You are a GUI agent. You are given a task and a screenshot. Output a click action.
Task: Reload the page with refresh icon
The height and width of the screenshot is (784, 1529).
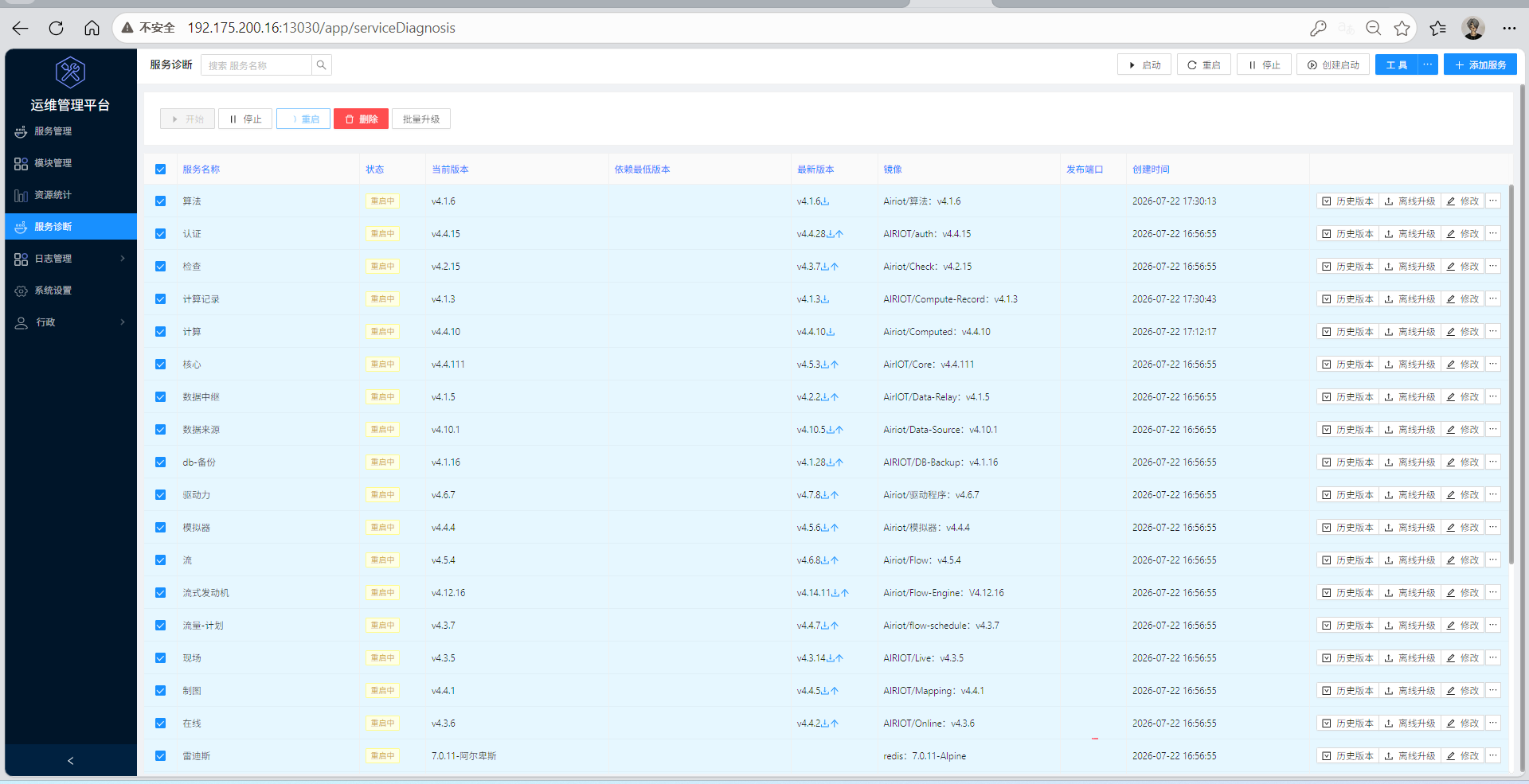coord(56,28)
